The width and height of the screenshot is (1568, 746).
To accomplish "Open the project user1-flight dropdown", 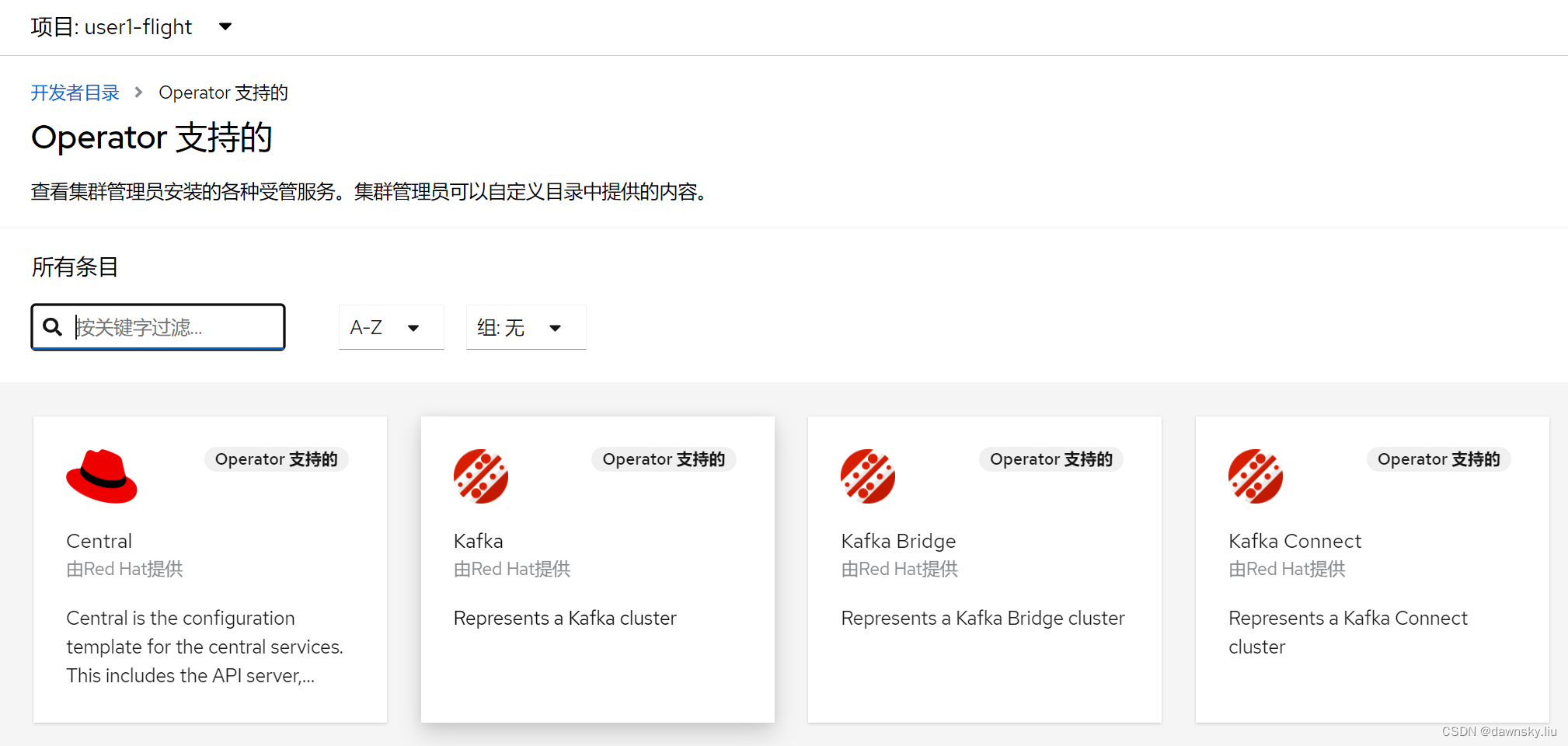I will [131, 27].
